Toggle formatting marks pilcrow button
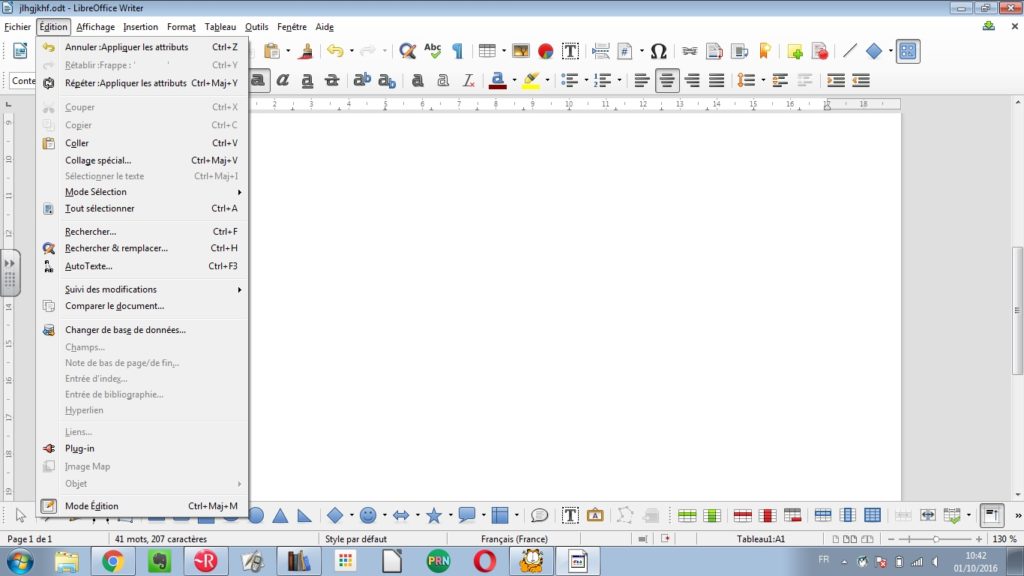 click(x=457, y=51)
